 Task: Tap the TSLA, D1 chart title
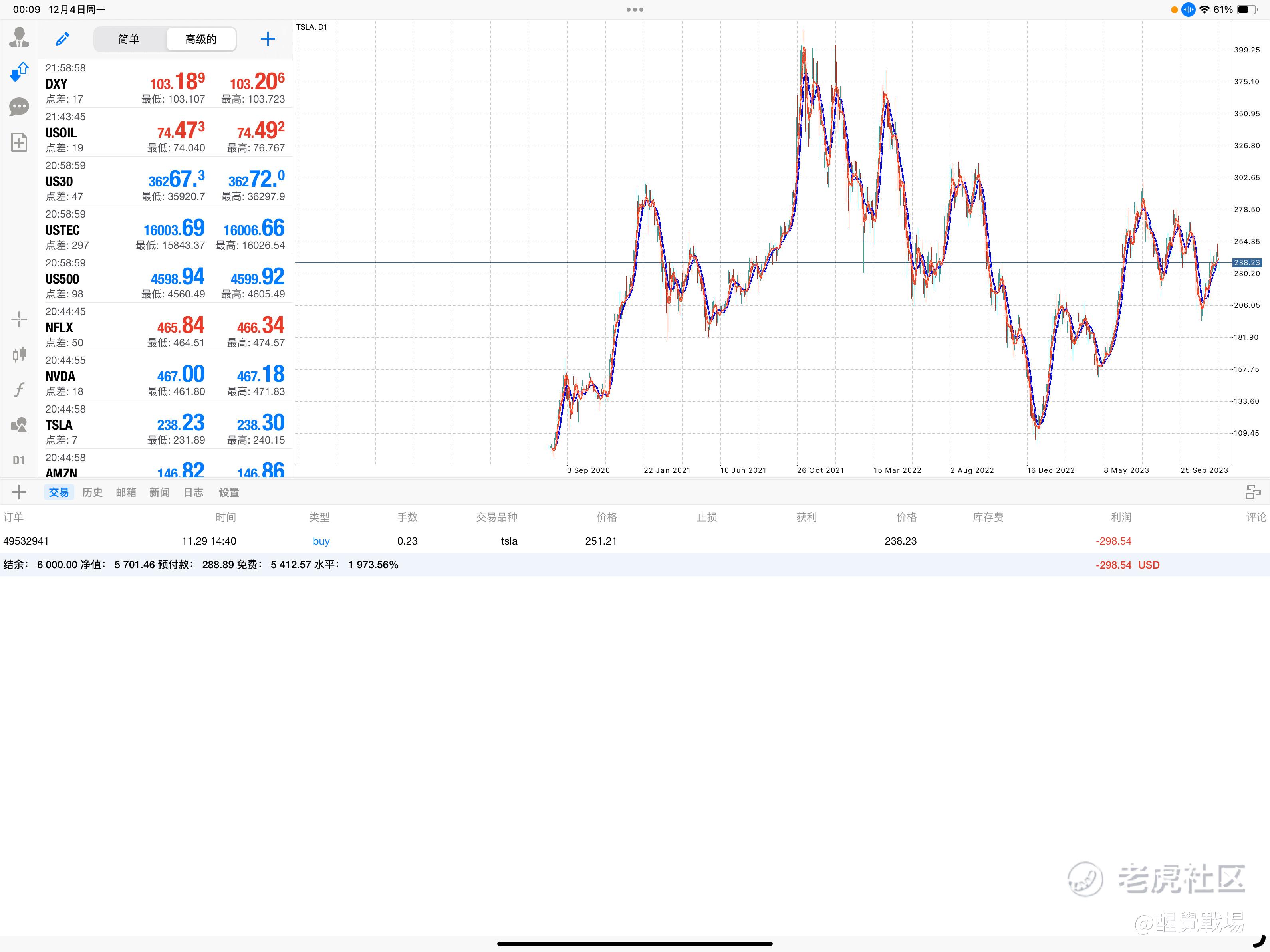pyautogui.click(x=312, y=27)
